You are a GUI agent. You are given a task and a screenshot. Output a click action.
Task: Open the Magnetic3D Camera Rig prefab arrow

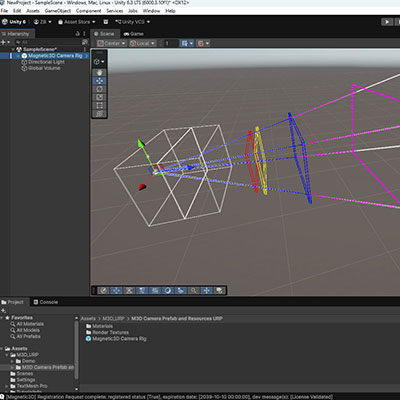pos(87,56)
